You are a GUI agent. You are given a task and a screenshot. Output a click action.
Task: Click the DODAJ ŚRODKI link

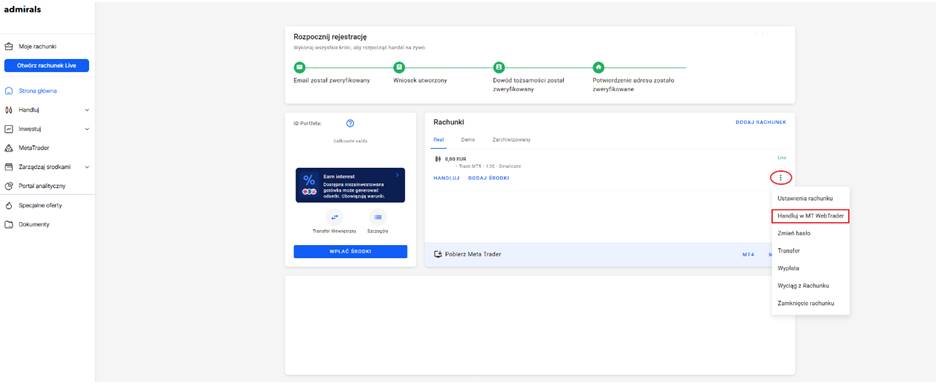[488, 178]
